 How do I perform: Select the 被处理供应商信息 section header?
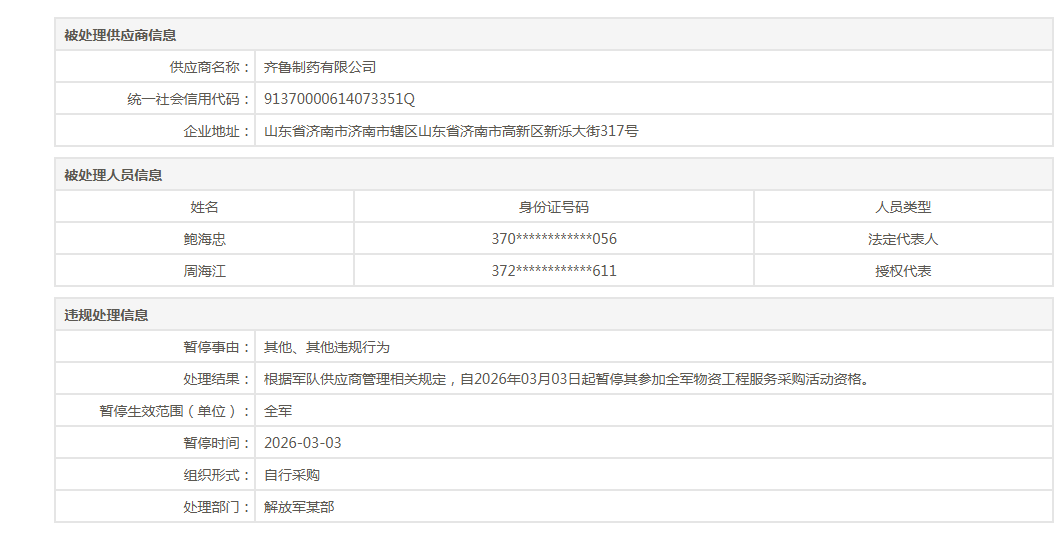point(120,35)
